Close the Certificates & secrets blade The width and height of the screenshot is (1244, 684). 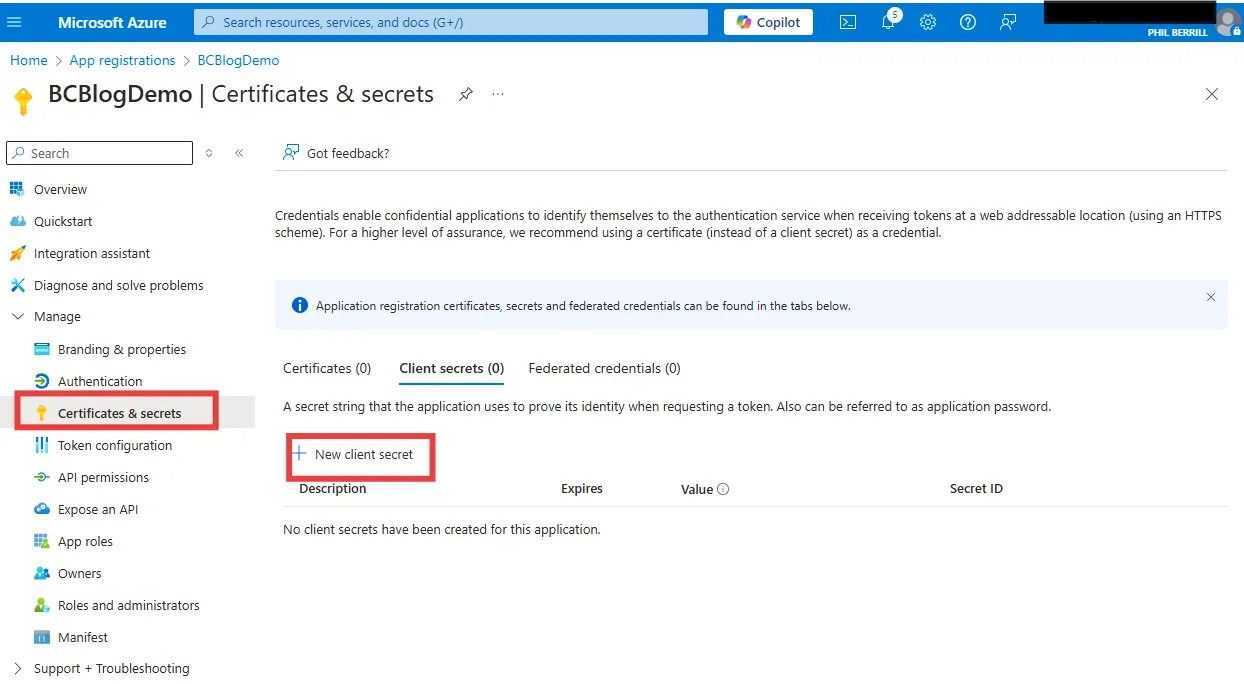(1212, 94)
